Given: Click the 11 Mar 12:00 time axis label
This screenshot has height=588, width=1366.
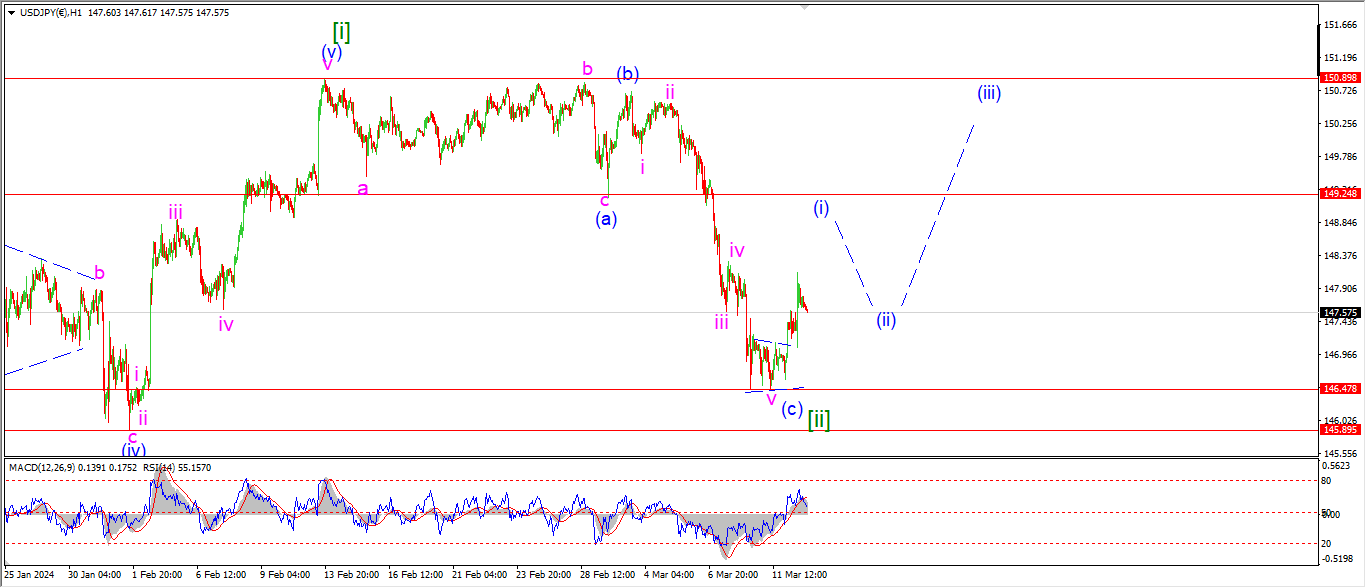Looking at the screenshot, I should 799,575.
